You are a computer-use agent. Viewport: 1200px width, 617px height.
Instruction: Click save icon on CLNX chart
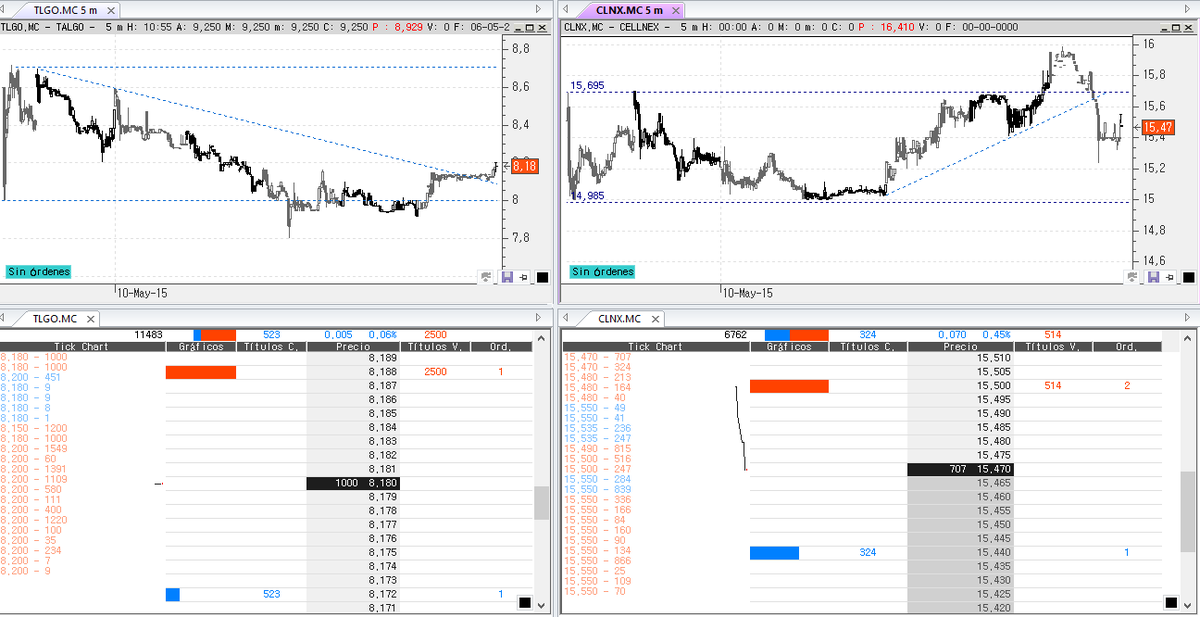point(1152,277)
